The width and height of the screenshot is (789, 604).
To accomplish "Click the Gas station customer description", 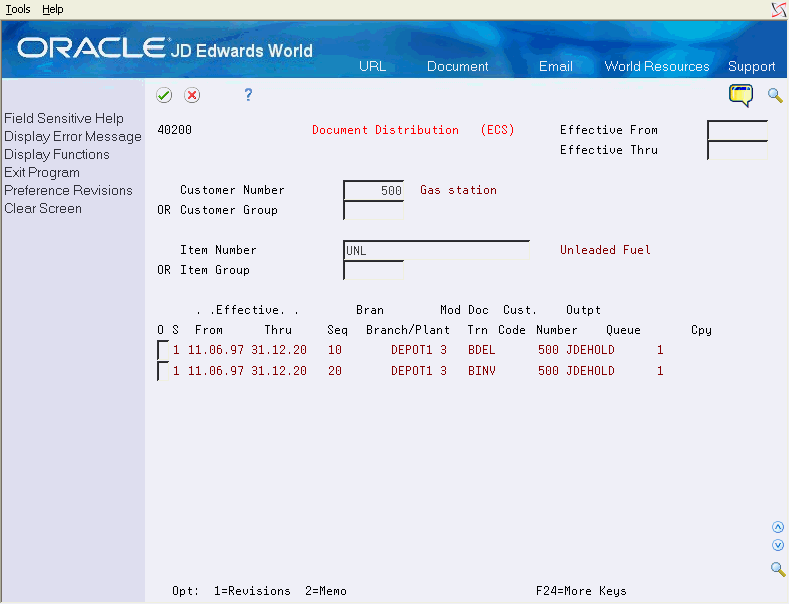I will point(458,190).
